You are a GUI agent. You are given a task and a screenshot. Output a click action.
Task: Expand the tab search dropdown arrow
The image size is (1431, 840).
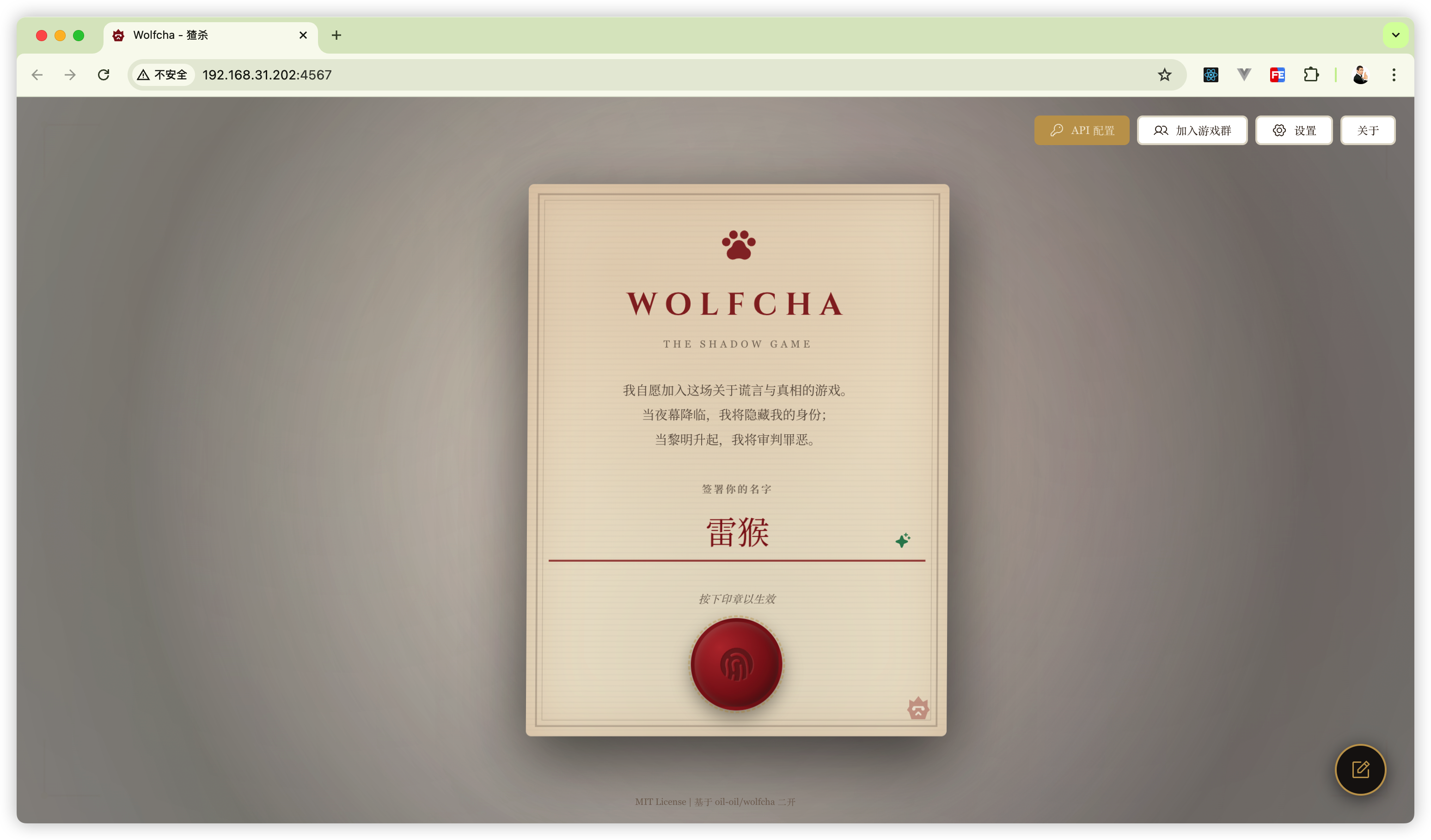click(x=1395, y=35)
